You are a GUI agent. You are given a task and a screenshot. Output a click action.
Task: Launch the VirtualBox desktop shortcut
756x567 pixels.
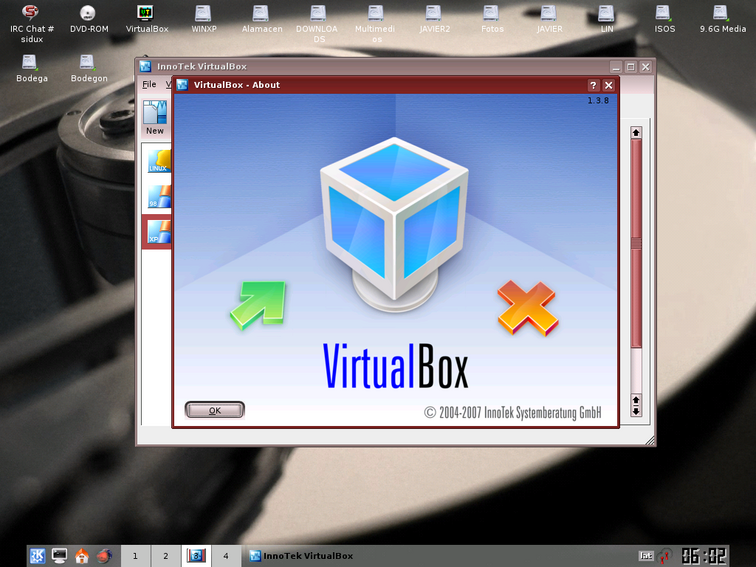tap(147, 19)
